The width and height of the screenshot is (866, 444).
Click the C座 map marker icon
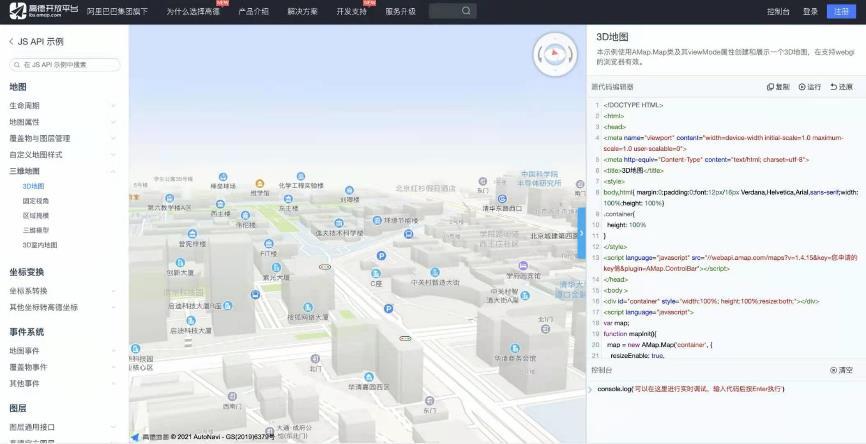tap(376, 273)
